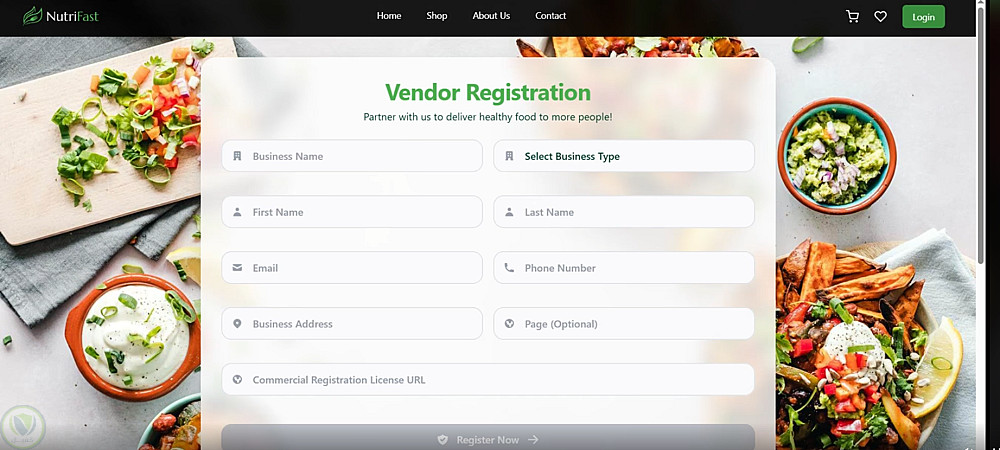
Task: Click the NutriFast leaf logo
Action: pyautogui.click(x=33, y=15)
